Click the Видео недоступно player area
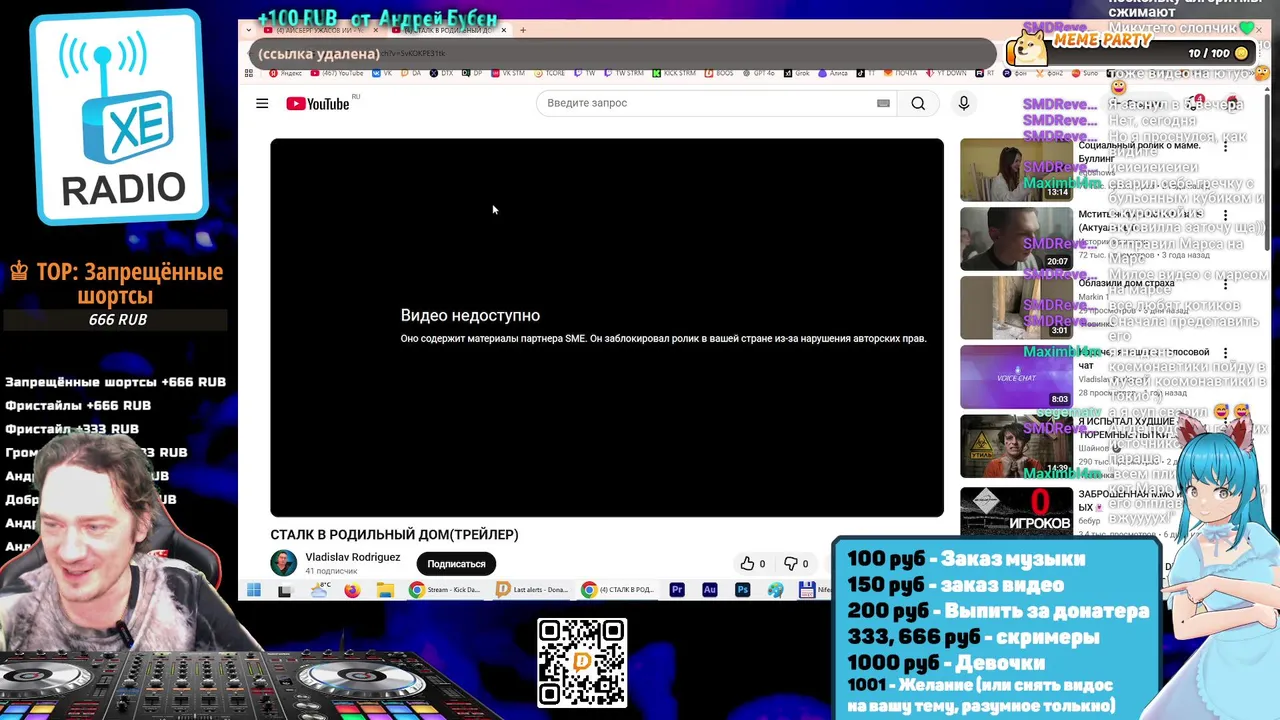Viewport: 1280px width, 720px height. pyautogui.click(x=607, y=328)
